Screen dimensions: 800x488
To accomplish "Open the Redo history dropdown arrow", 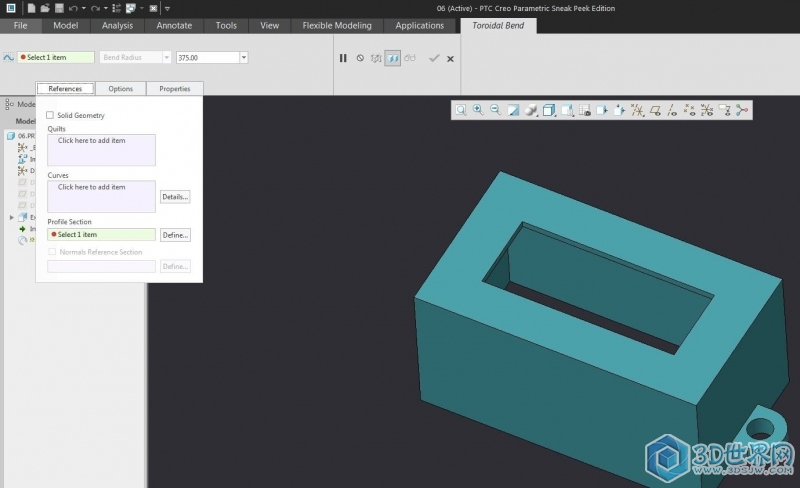I will pos(106,8).
